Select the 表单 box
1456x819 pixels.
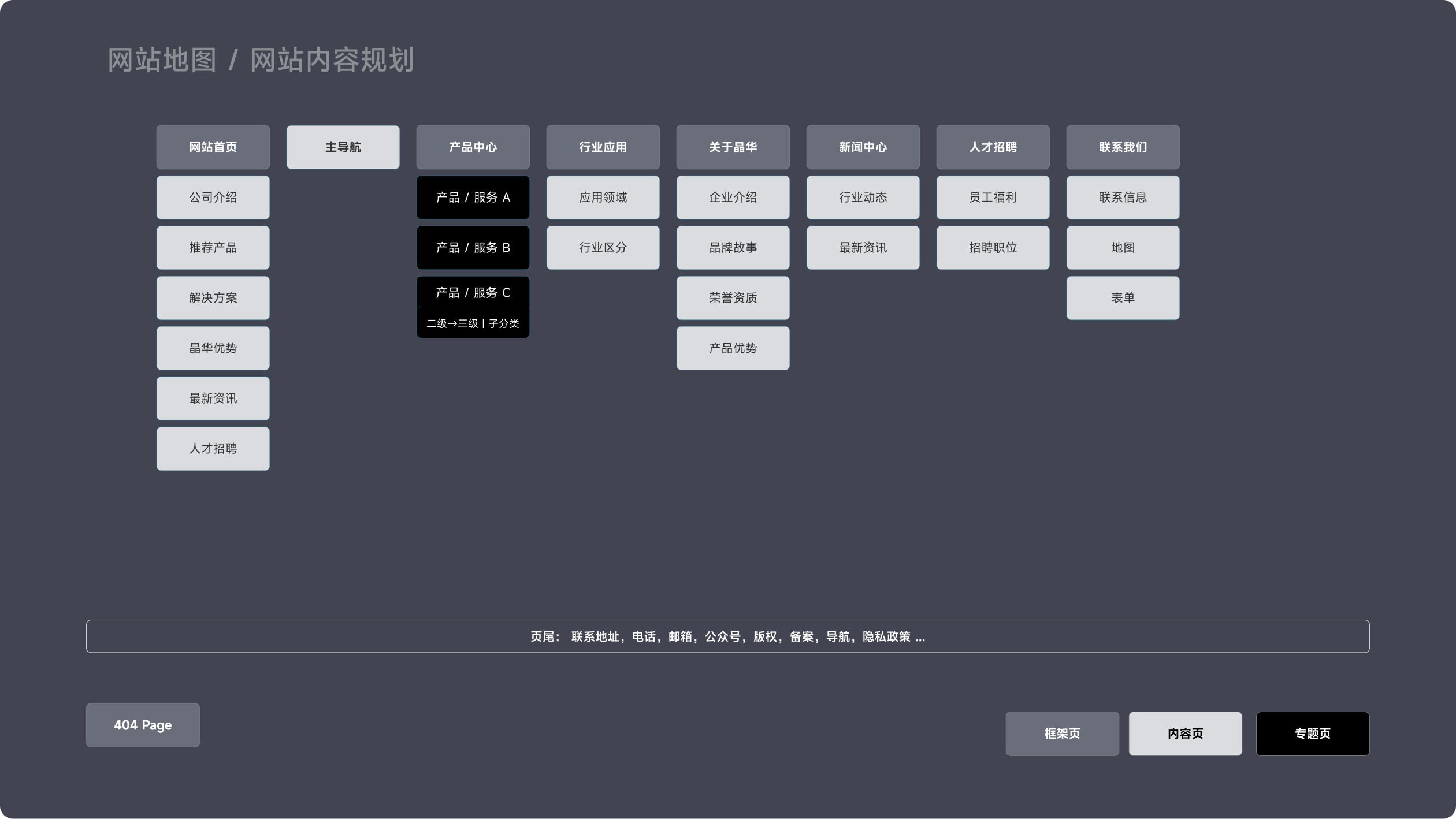tap(1123, 298)
